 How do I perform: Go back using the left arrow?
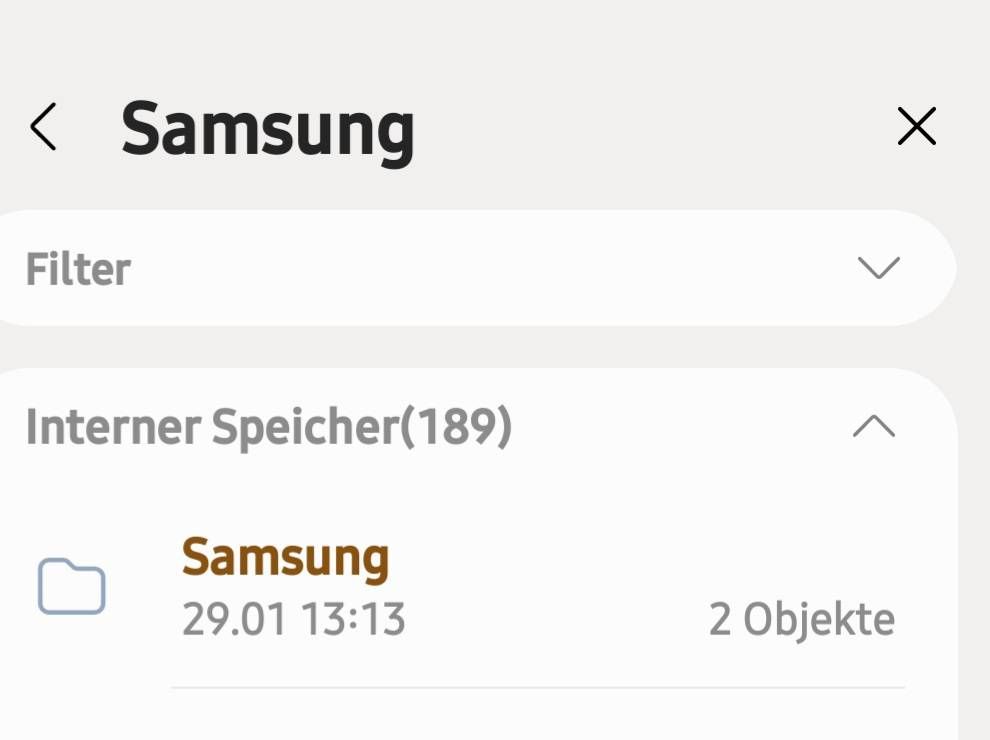tap(43, 128)
